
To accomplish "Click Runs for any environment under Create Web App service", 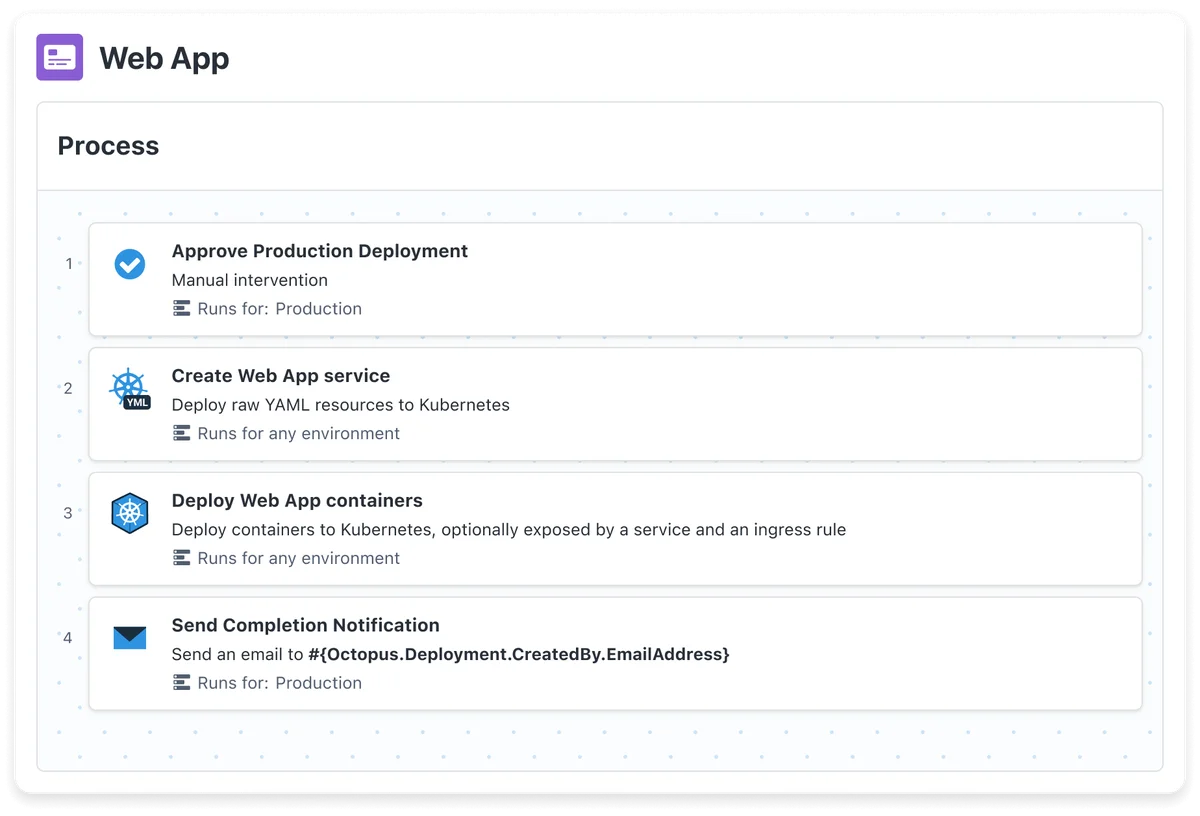I will click(299, 433).
